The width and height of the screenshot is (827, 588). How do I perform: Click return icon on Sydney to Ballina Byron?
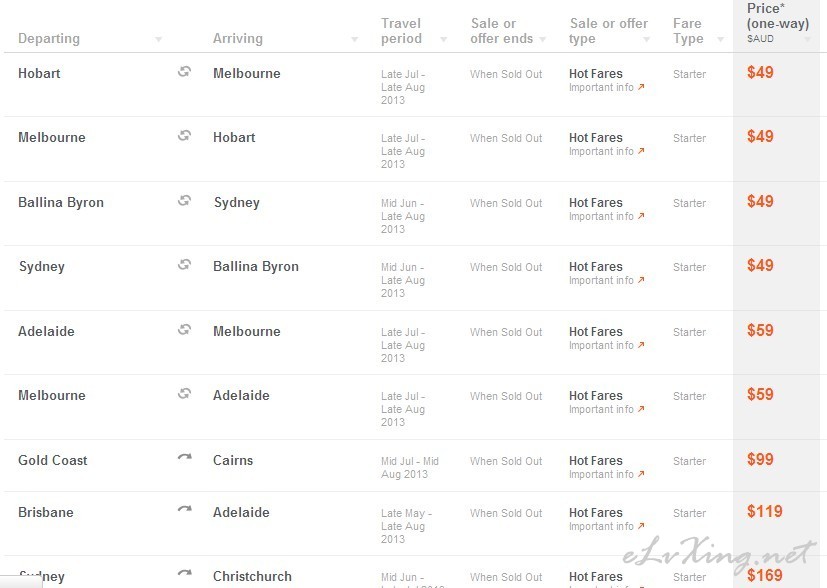tap(184, 264)
